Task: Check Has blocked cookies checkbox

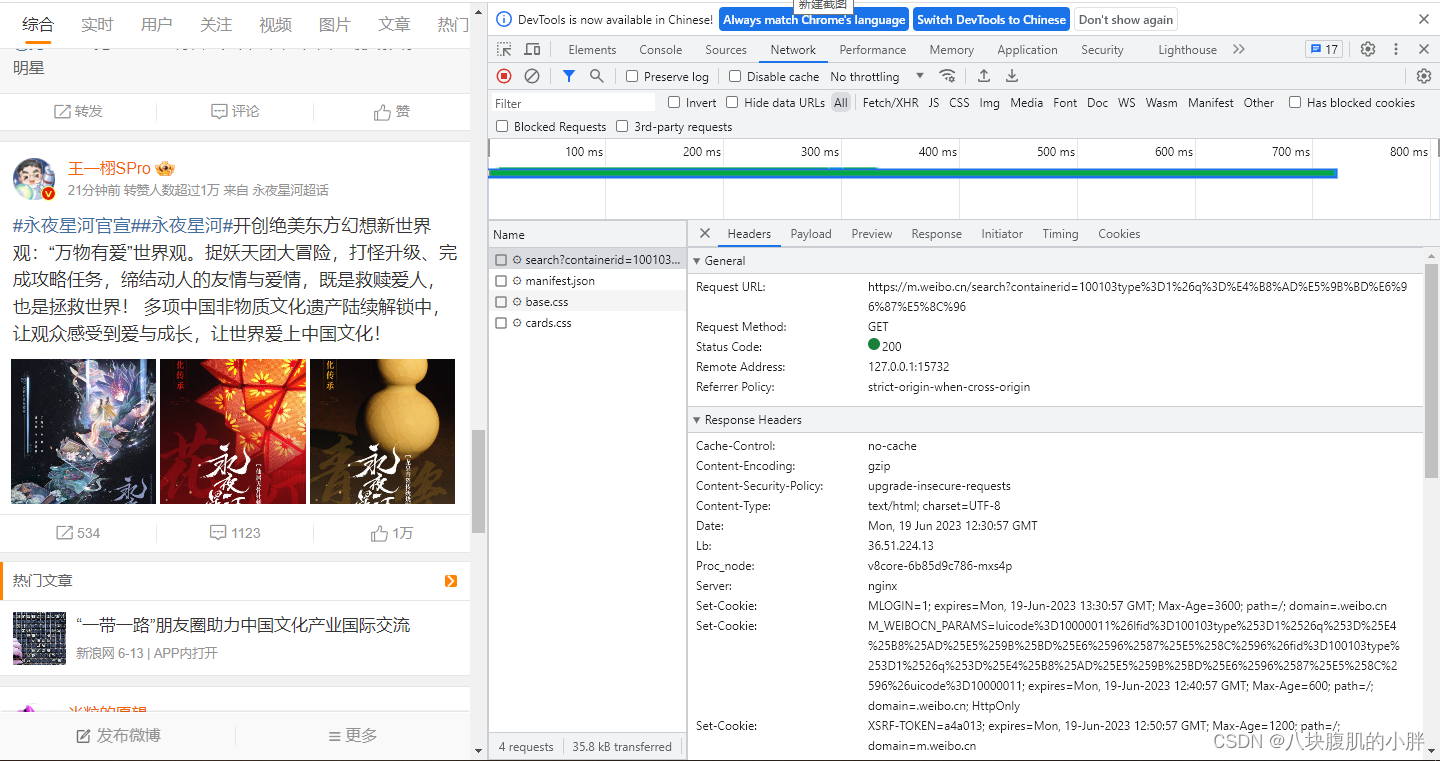Action: point(1295,102)
